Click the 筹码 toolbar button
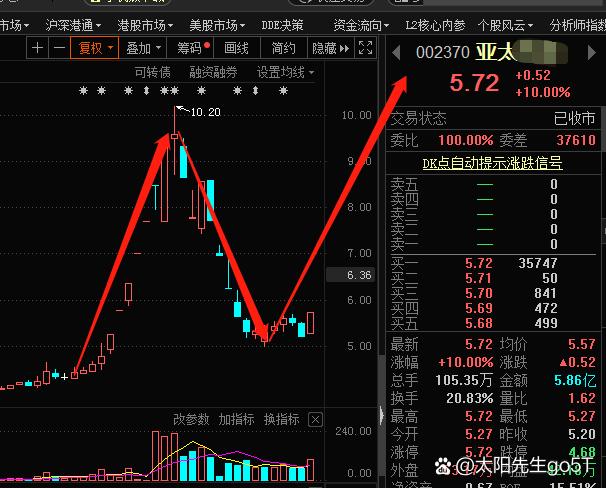This screenshot has height=488, width=606. click(193, 48)
